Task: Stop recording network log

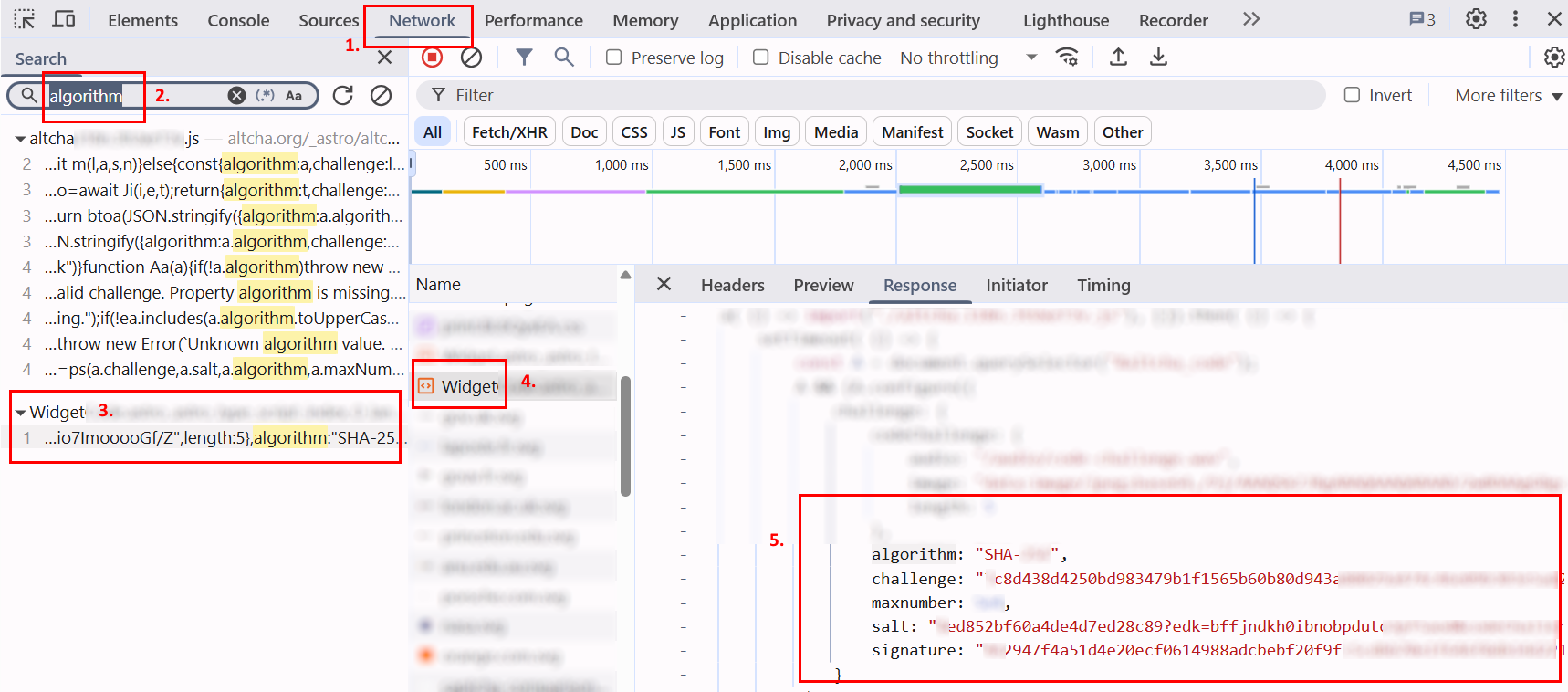Action: (433, 58)
